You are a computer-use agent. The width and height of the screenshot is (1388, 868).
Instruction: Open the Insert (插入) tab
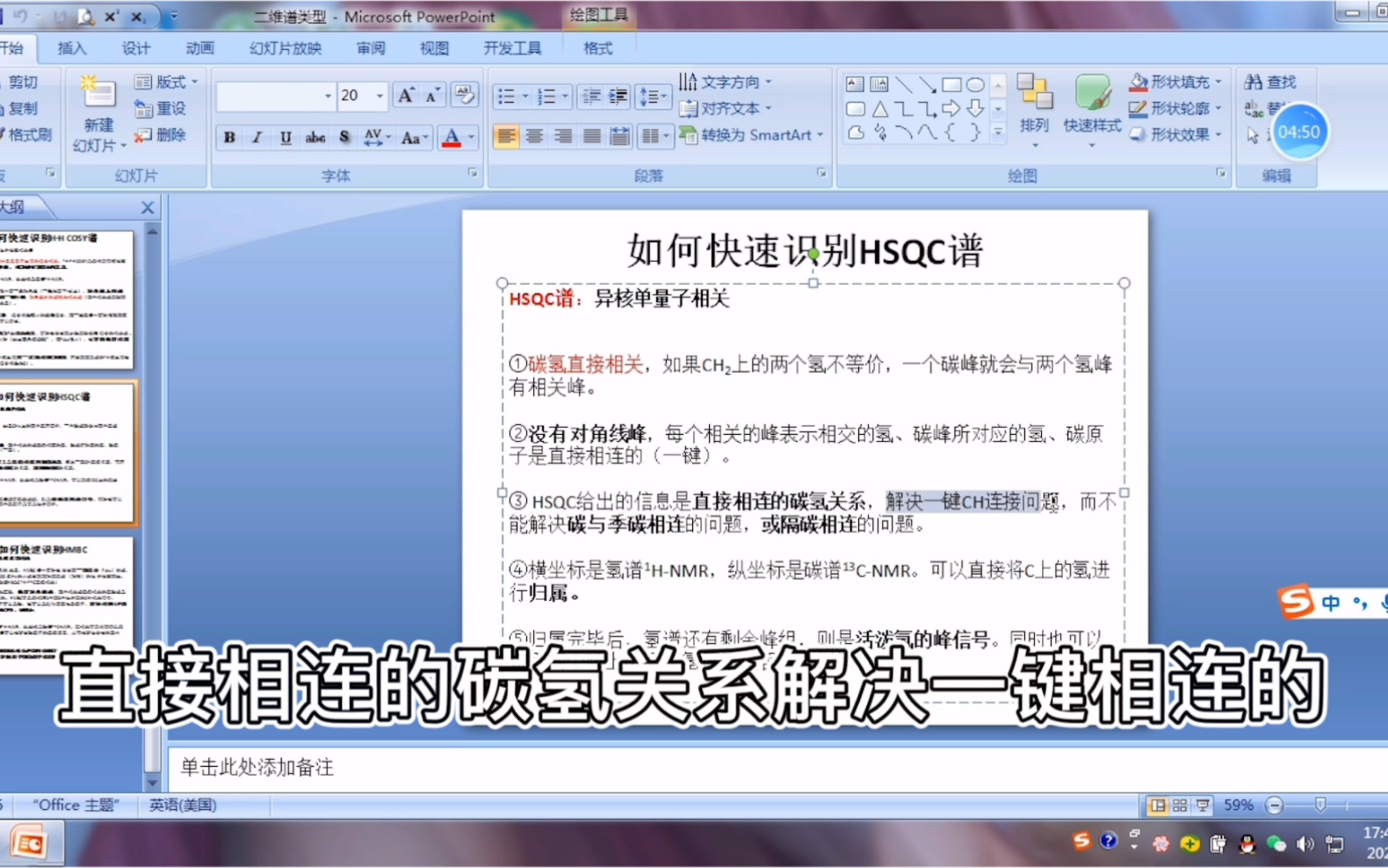72,48
